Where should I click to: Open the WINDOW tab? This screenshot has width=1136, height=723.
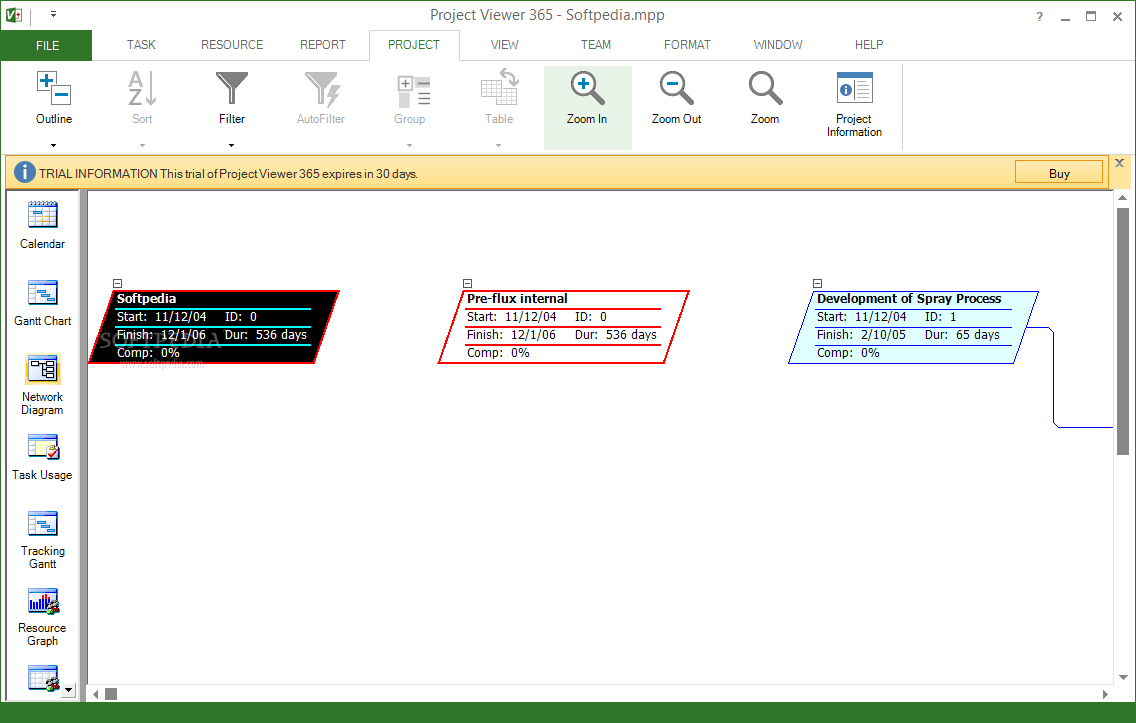point(778,45)
